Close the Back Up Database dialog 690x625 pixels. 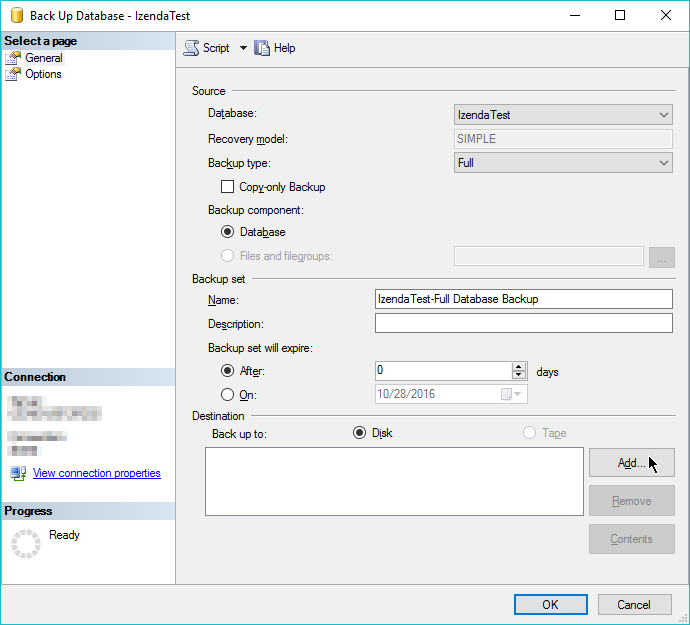click(666, 15)
